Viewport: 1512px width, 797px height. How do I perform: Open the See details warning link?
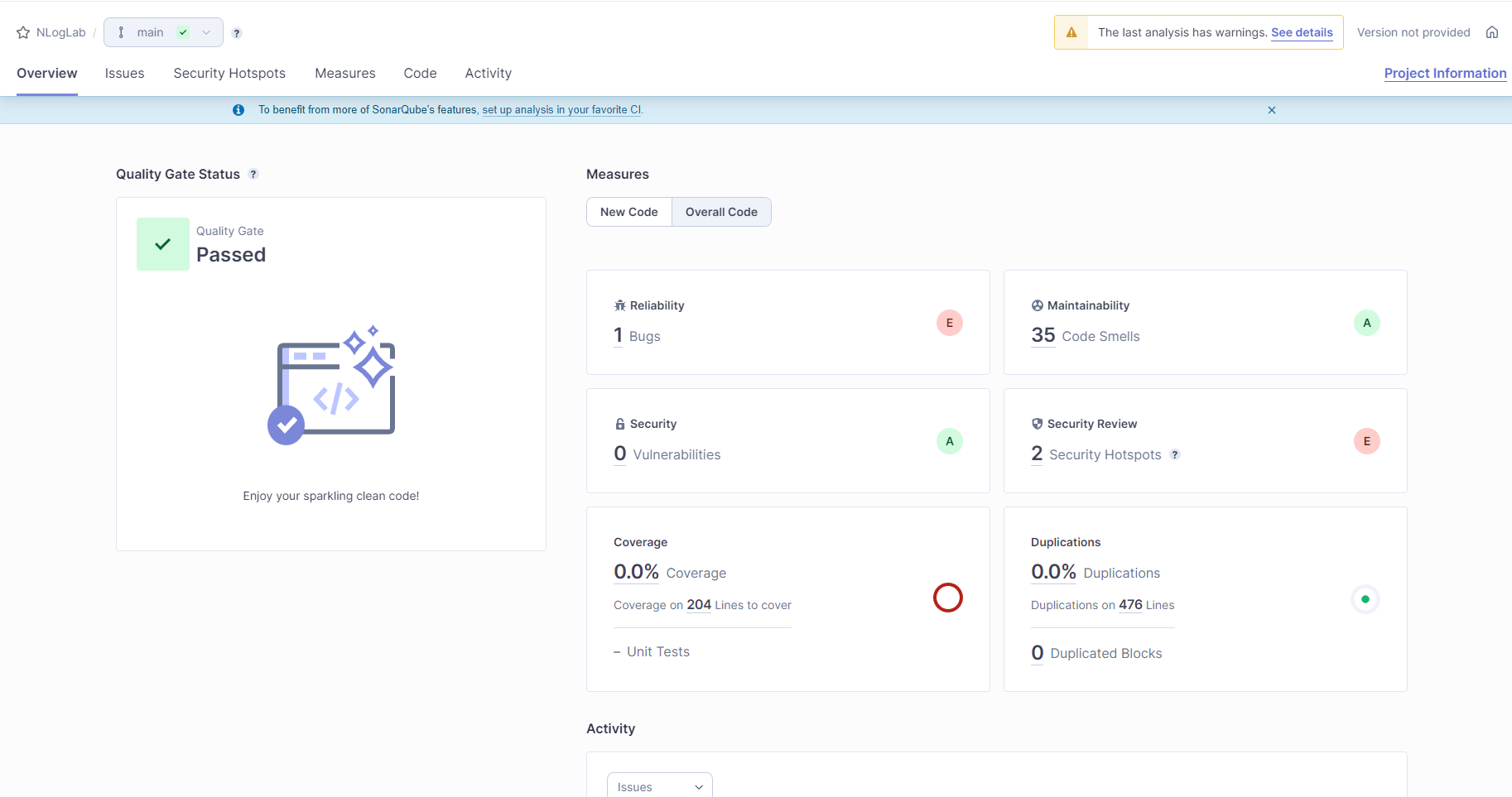pos(1302,32)
